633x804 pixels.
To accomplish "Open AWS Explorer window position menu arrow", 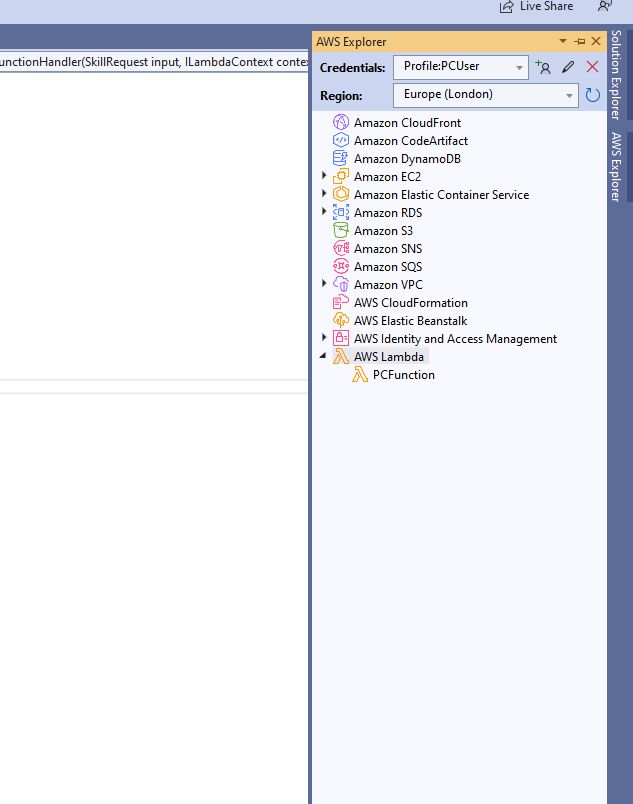I will [x=563, y=41].
